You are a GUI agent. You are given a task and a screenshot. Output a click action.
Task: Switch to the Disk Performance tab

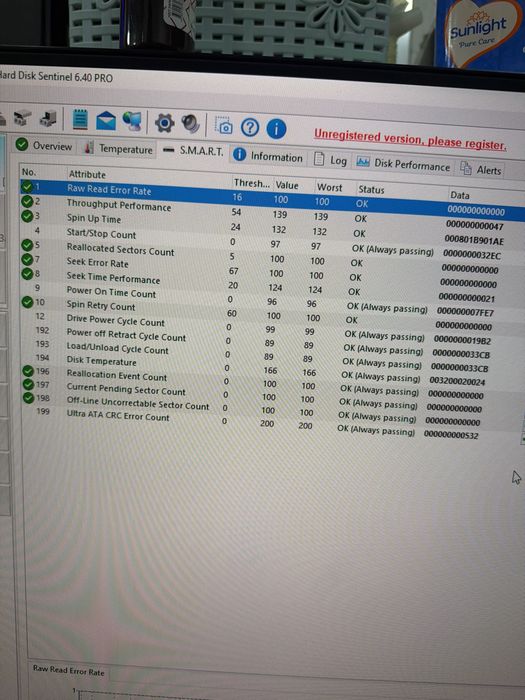pos(404,164)
